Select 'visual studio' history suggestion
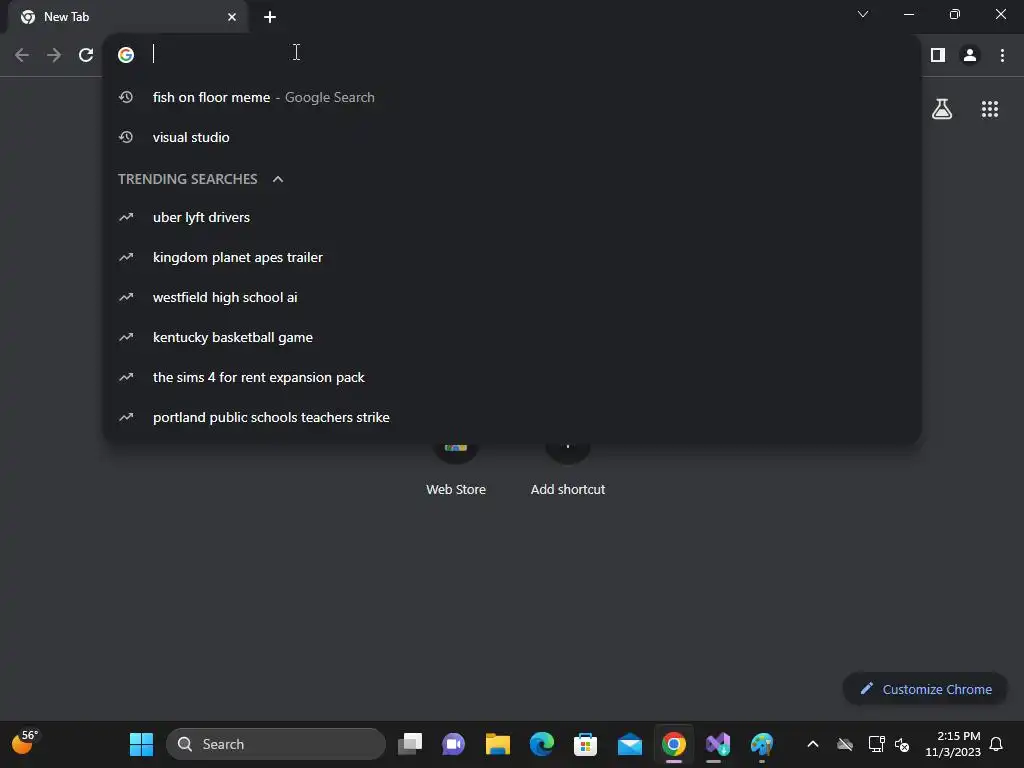 click(x=512, y=137)
